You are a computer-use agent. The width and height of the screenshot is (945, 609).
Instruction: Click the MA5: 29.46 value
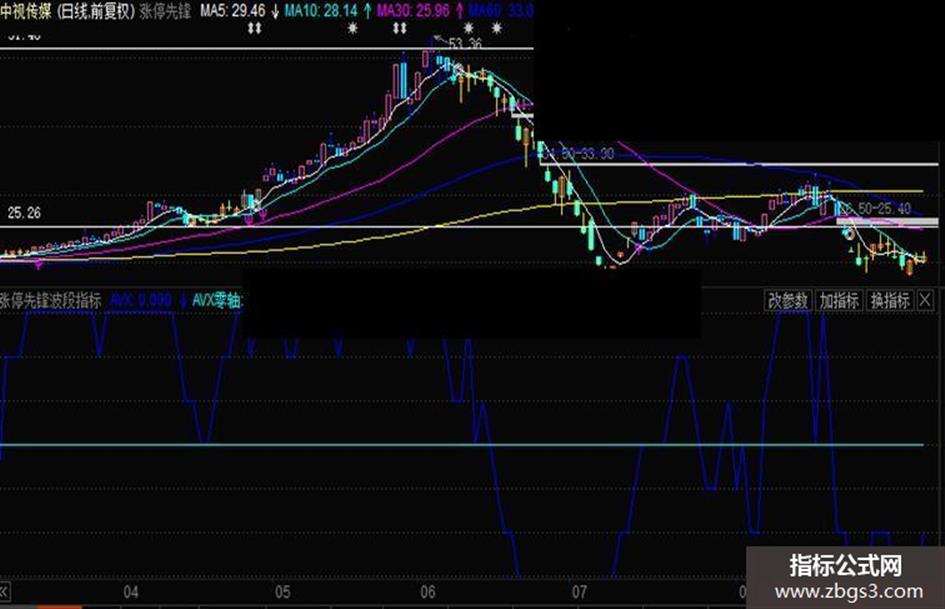[x=233, y=11]
